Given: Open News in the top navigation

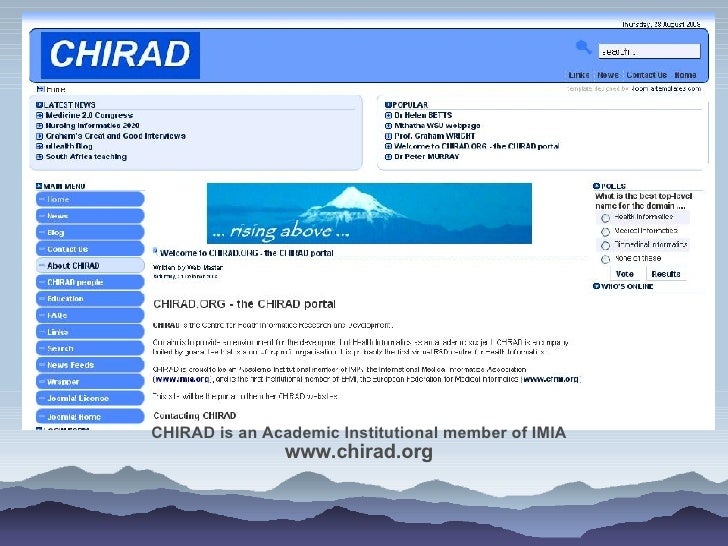Looking at the screenshot, I should coord(608,75).
